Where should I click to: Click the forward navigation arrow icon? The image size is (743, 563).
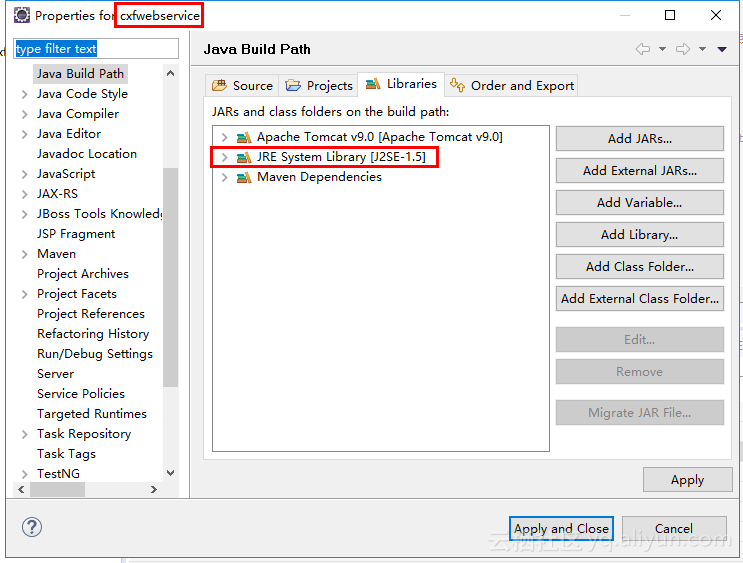point(683,49)
